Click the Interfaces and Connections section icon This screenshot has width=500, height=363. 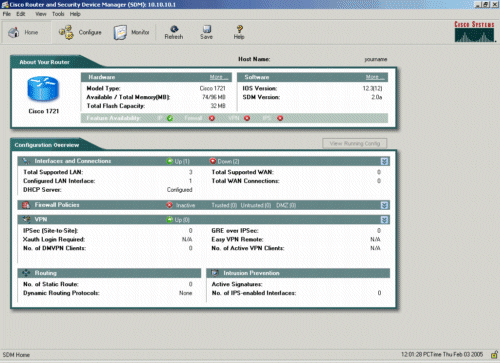click(26, 161)
